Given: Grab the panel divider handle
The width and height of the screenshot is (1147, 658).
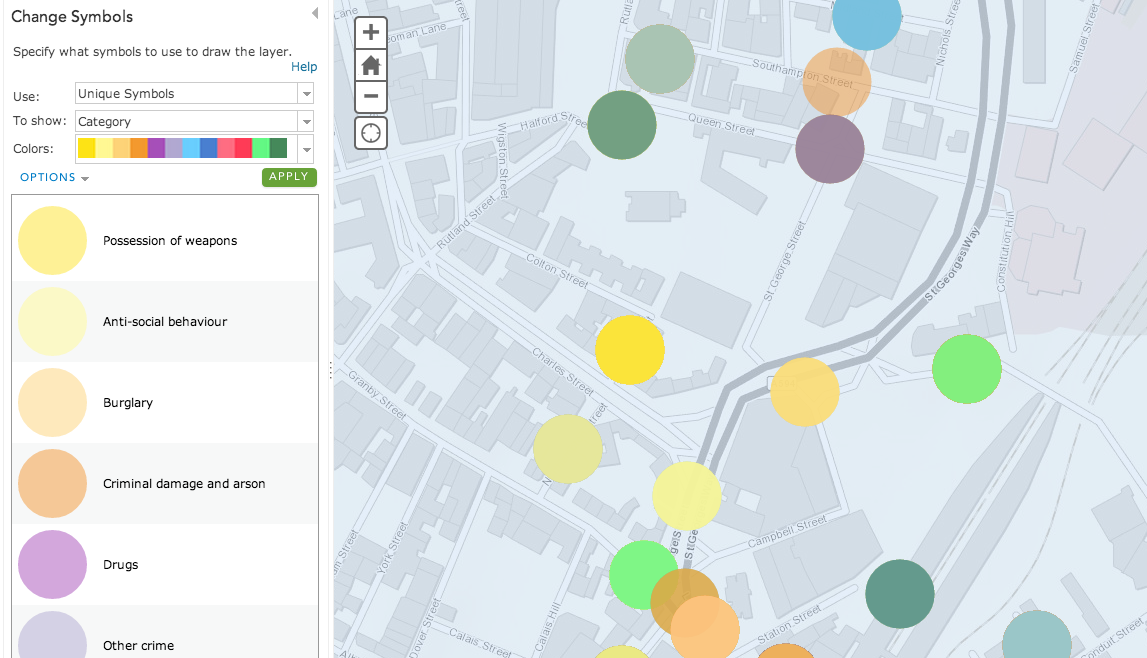Looking at the screenshot, I should pyautogui.click(x=331, y=371).
